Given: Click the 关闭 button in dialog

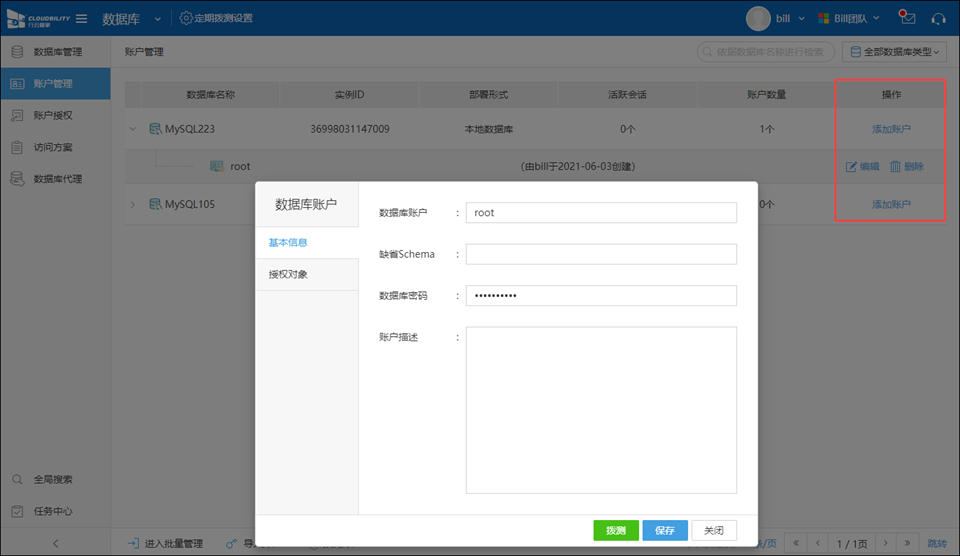Looking at the screenshot, I should 714,530.
